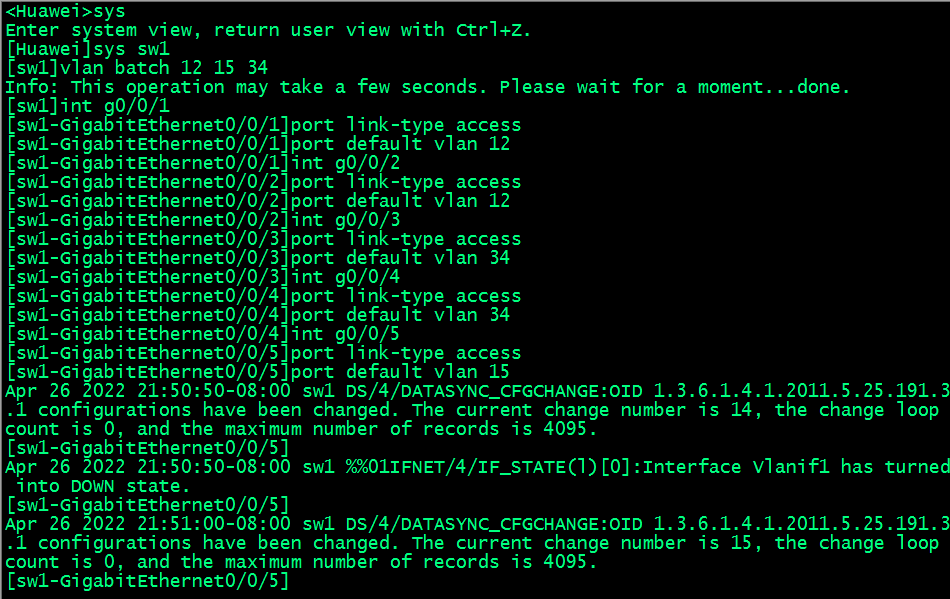Click the last command prompt line at the bottom
Image resolution: width=950 pixels, height=599 pixels.
(147, 581)
